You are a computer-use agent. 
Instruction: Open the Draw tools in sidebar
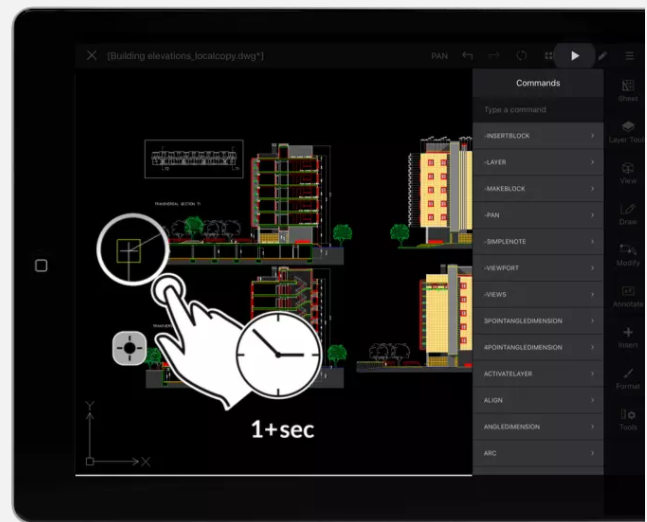click(x=627, y=214)
